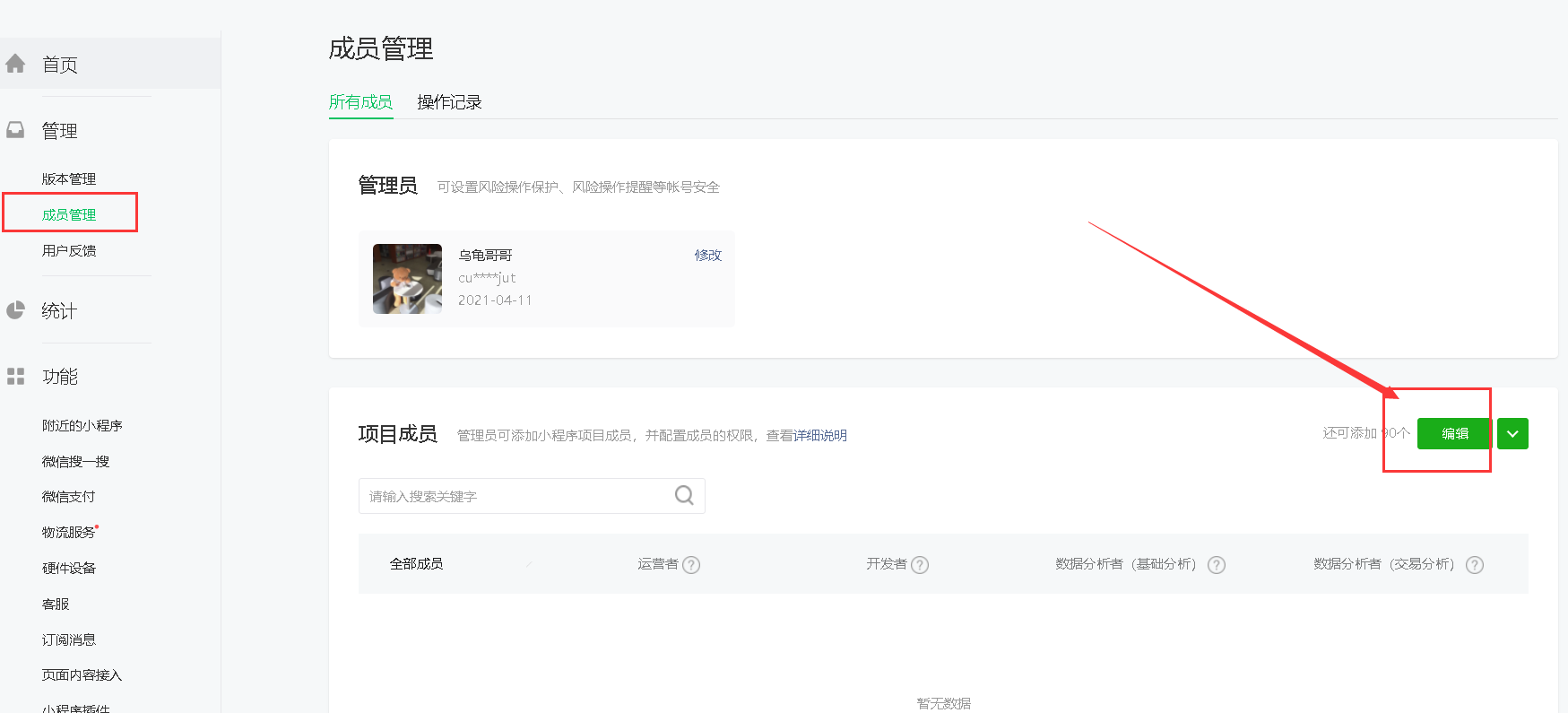Image resolution: width=1568 pixels, height=713 pixels.
Task: Click the search magnifier icon
Action: 684,495
